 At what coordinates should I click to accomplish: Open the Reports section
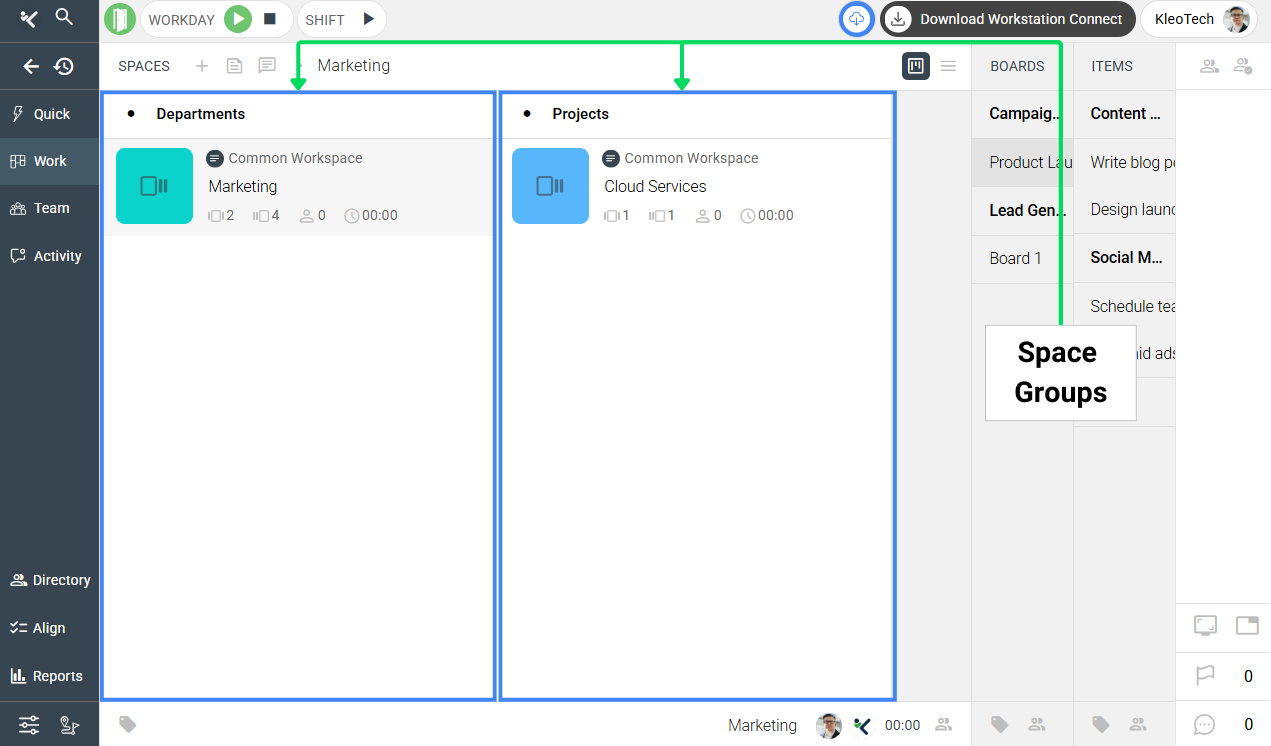(x=50, y=676)
